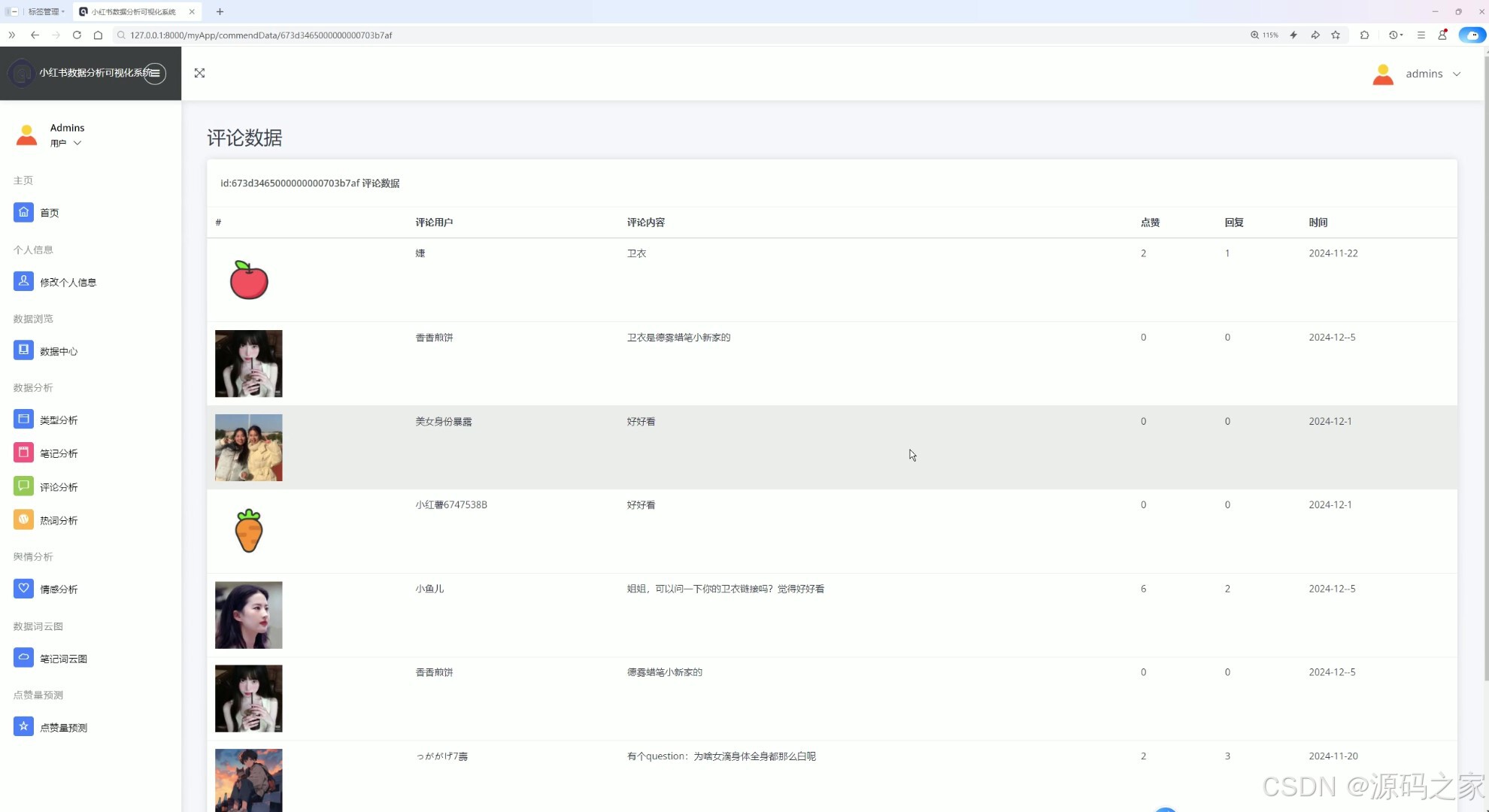Select the 情感分析 heart icon
This screenshot has height=812, width=1489.
click(x=23, y=589)
